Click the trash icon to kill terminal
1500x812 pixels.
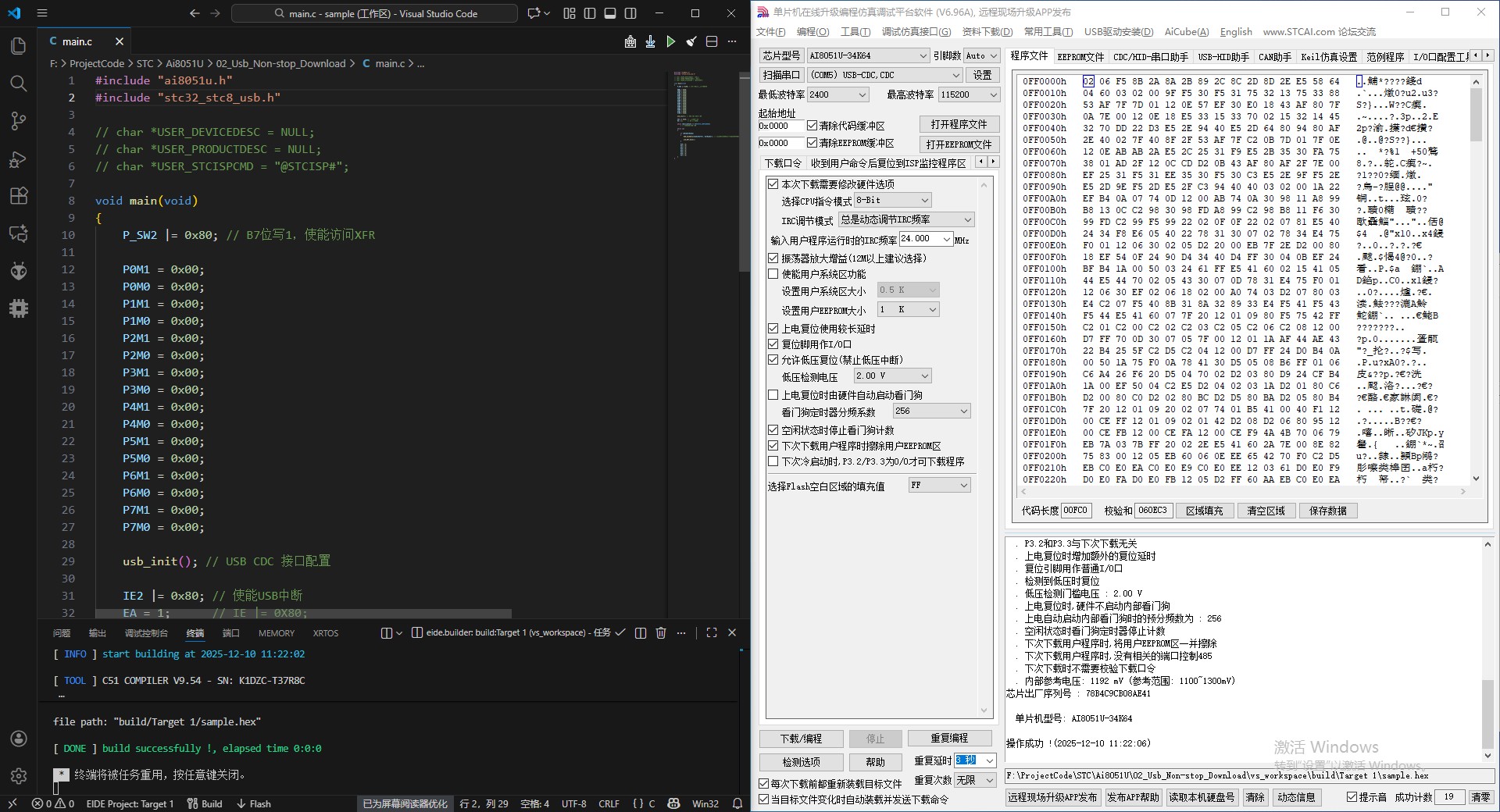pyautogui.click(x=661, y=632)
